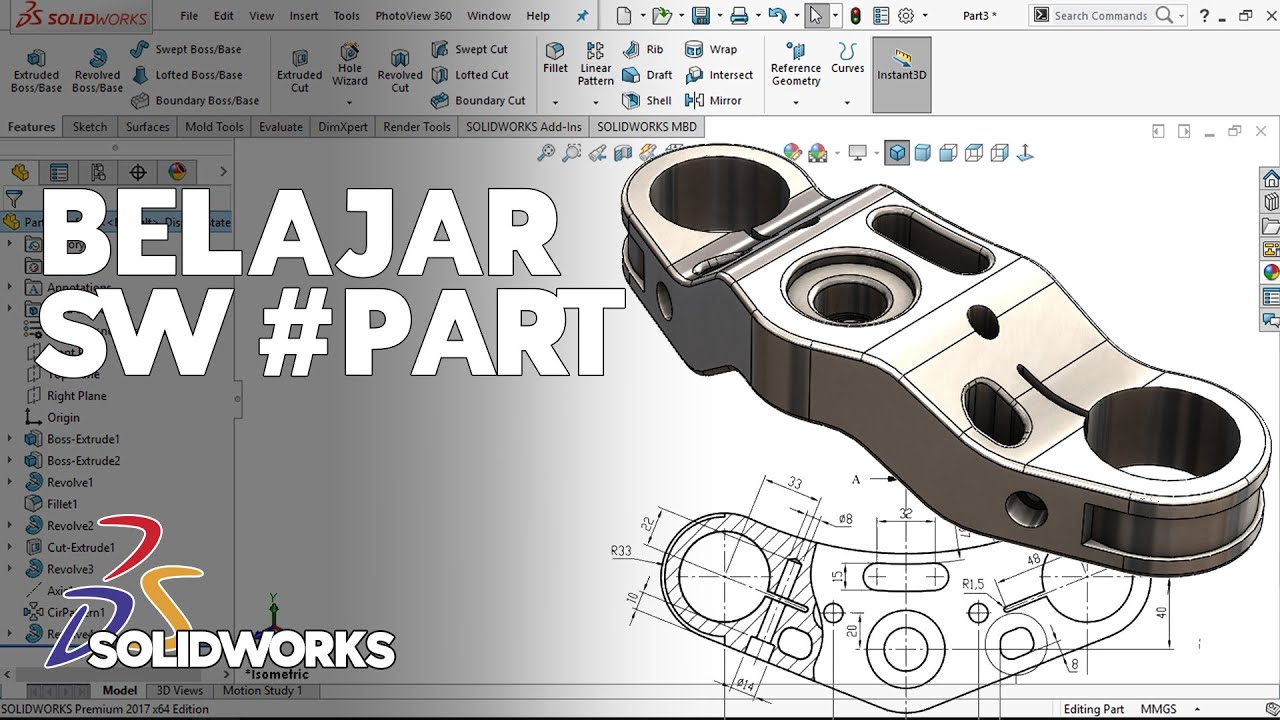Viewport: 1280px width, 720px height.
Task: Click the MMGS unit system button
Action: [x=1158, y=709]
